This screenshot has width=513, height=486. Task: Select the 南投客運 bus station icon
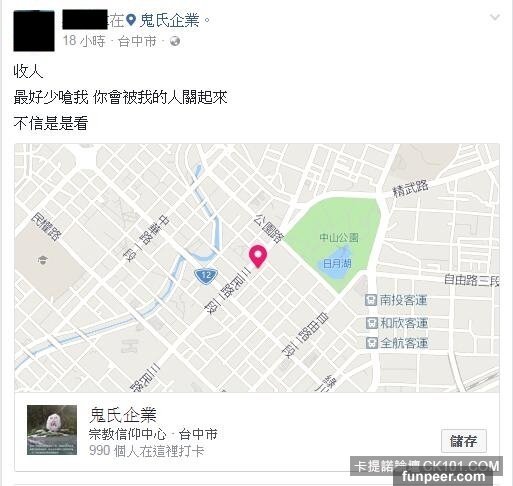click(x=371, y=300)
